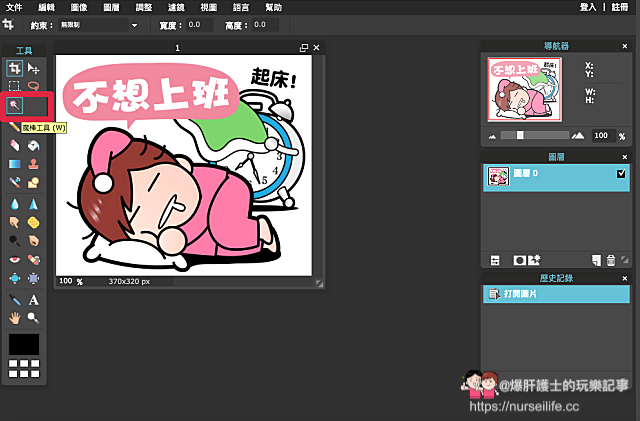
Task: Click the navigator zoom-out mountain icon
Action: point(492,136)
